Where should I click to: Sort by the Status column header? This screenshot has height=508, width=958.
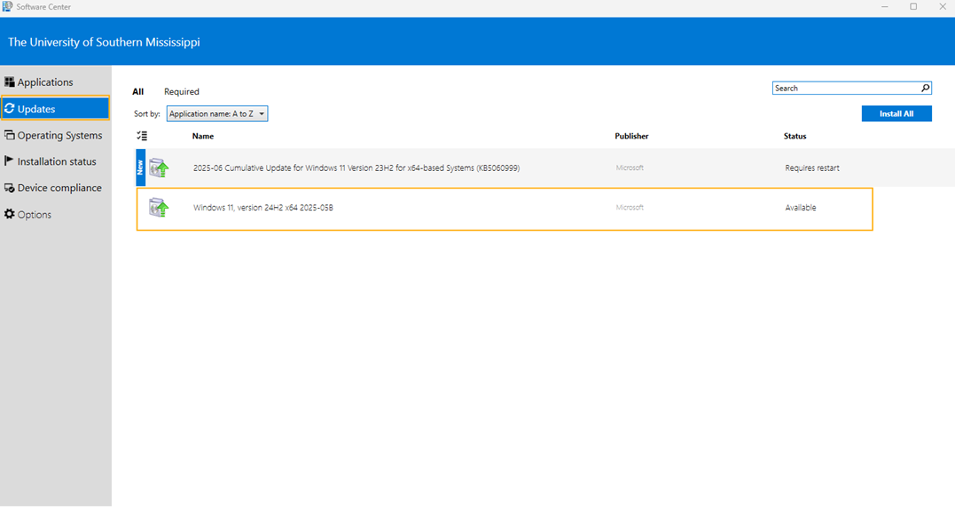tap(795, 136)
